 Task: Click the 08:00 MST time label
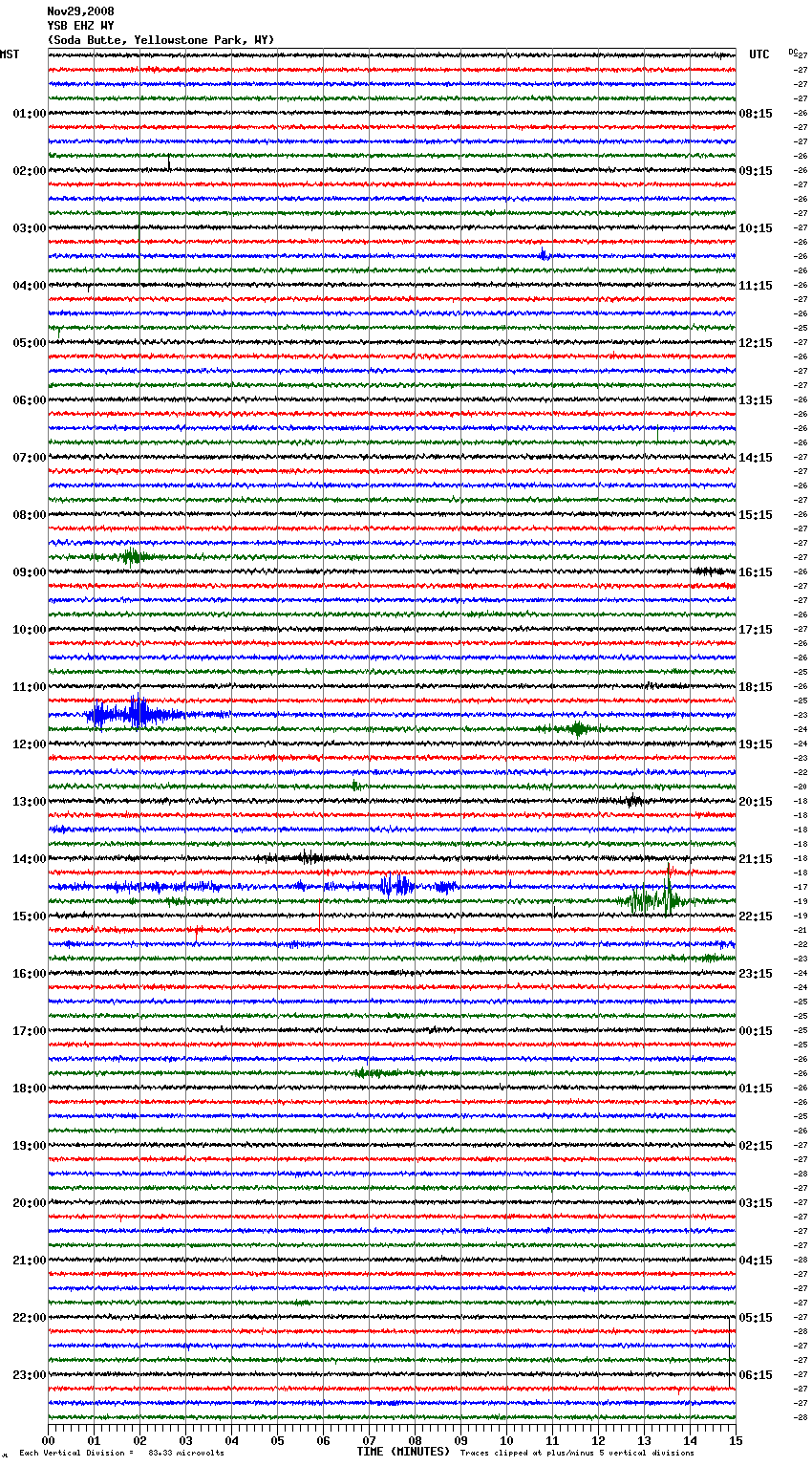[29, 515]
